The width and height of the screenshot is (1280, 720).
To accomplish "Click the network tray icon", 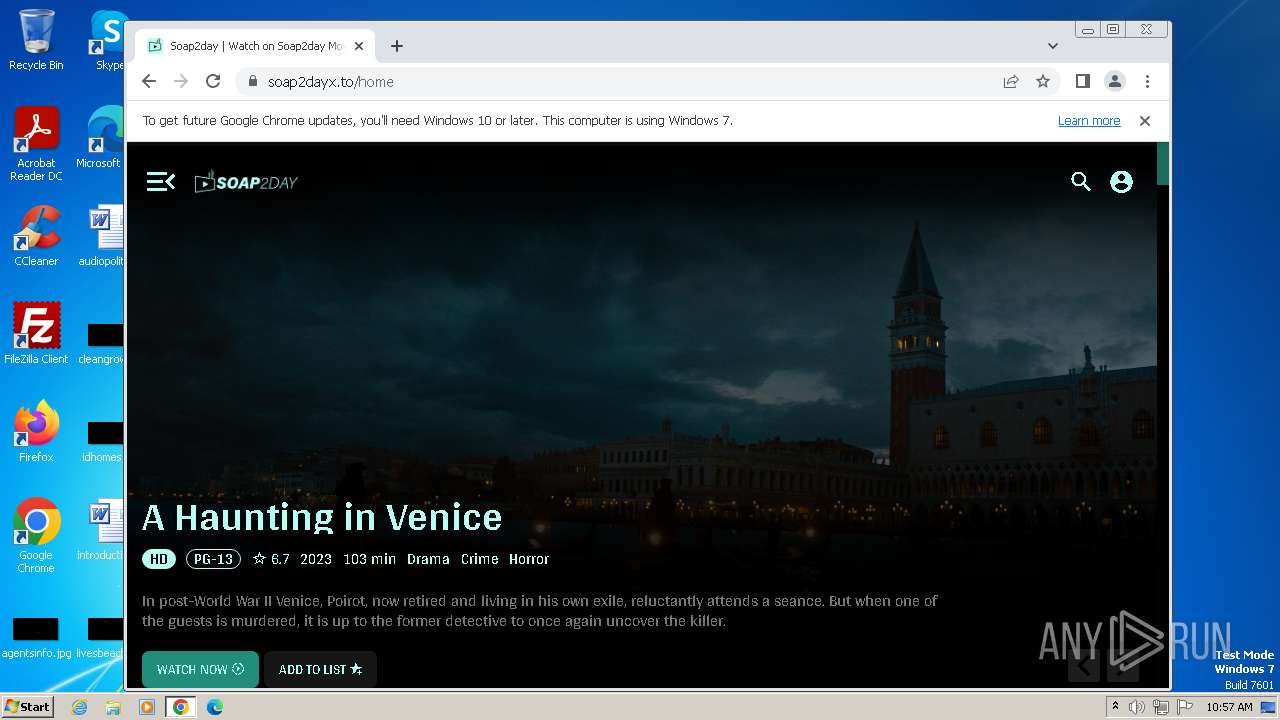I will [1161, 707].
